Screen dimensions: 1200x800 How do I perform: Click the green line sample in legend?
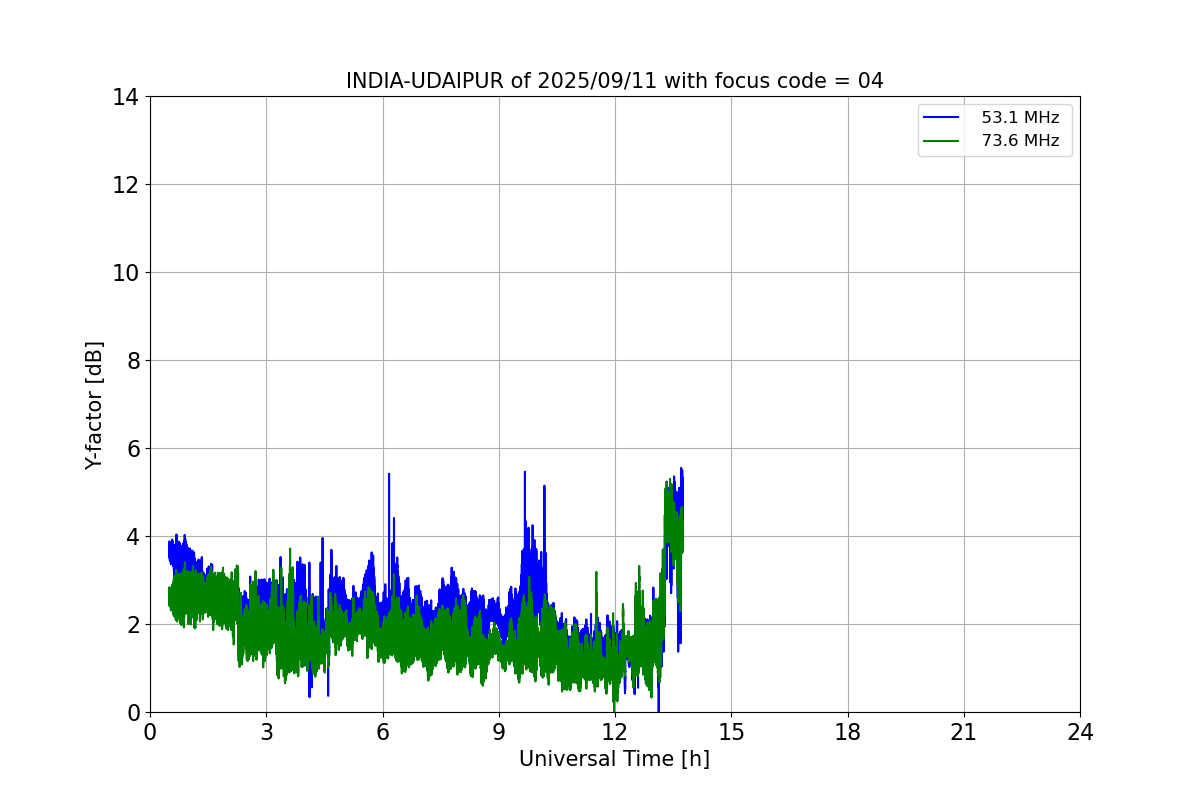[x=943, y=141]
